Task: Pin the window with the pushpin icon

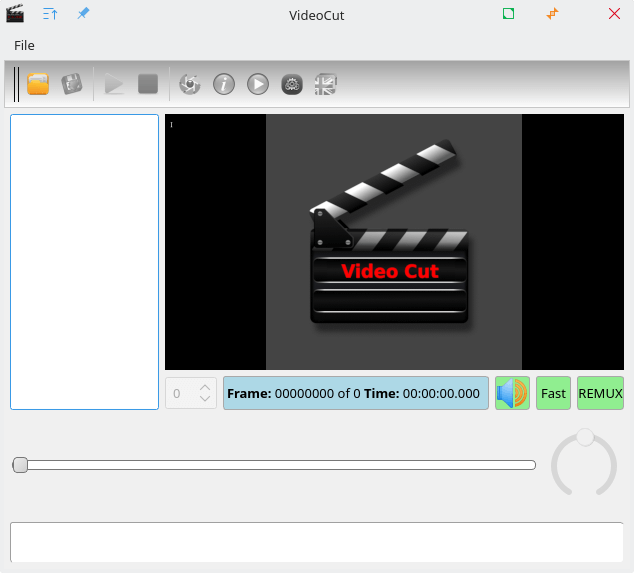Action: tap(83, 14)
